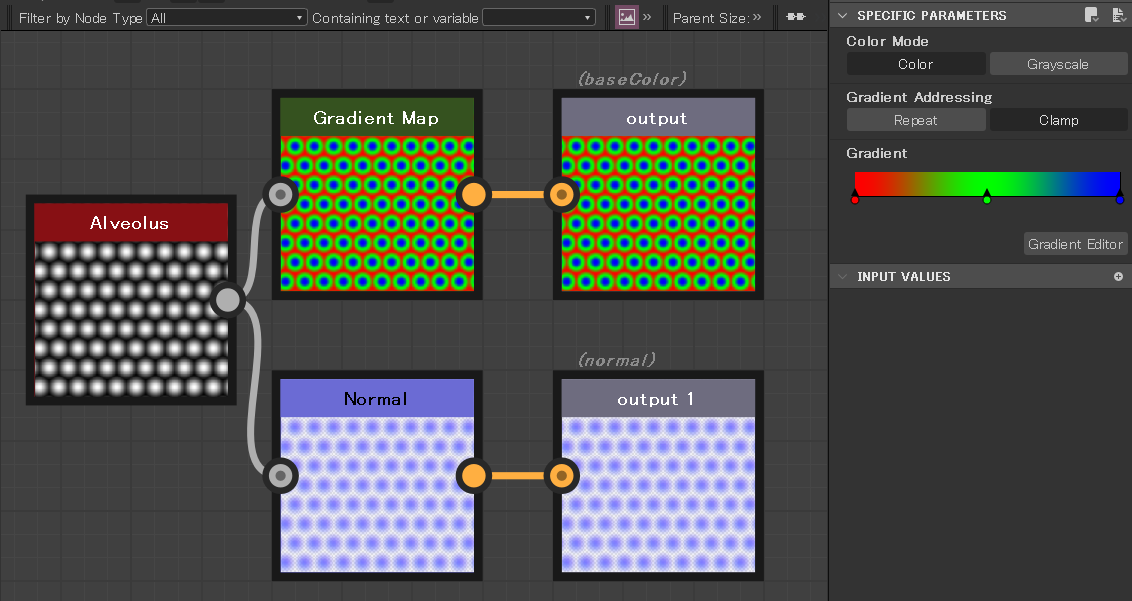Screen dimensions: 1132x601
Task: Select the Normal node
Action: (377, 475)
